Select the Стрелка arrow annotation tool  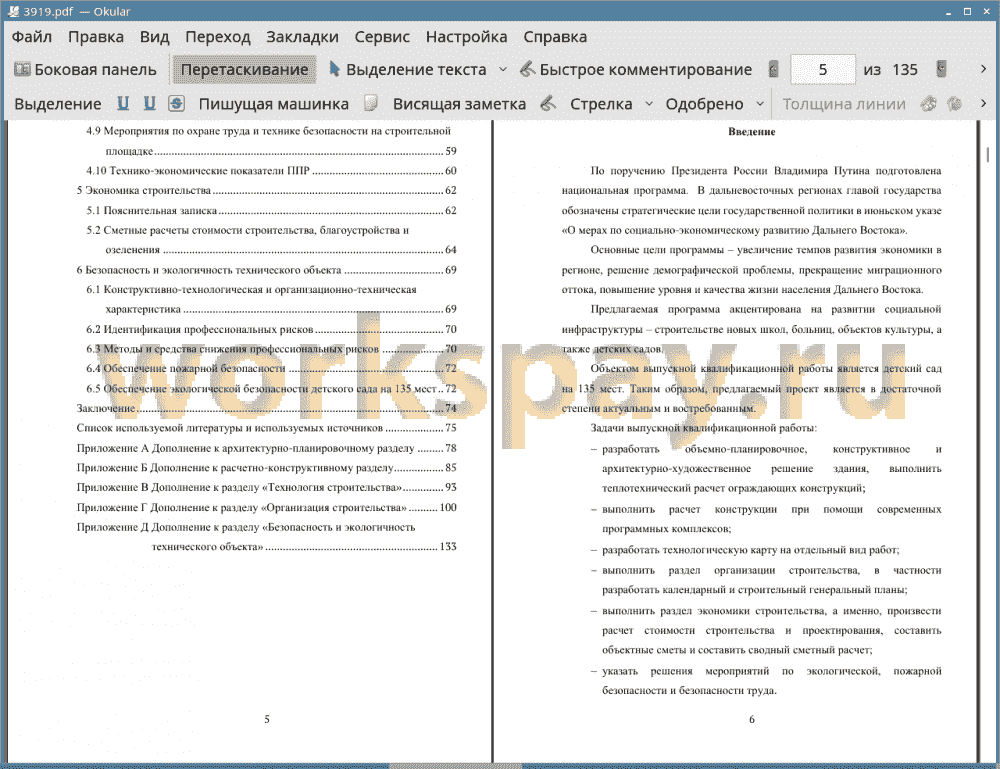pos(601,104)
